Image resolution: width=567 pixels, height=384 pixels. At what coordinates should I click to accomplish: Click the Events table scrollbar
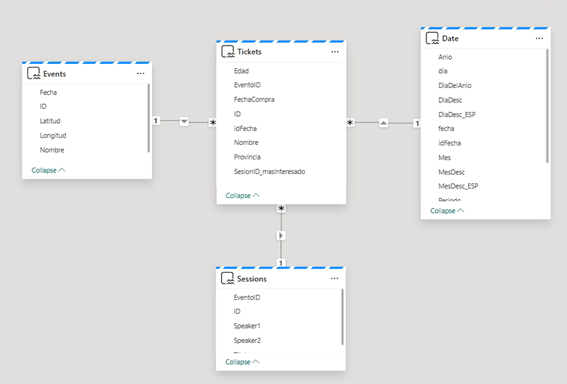[148, 118]
